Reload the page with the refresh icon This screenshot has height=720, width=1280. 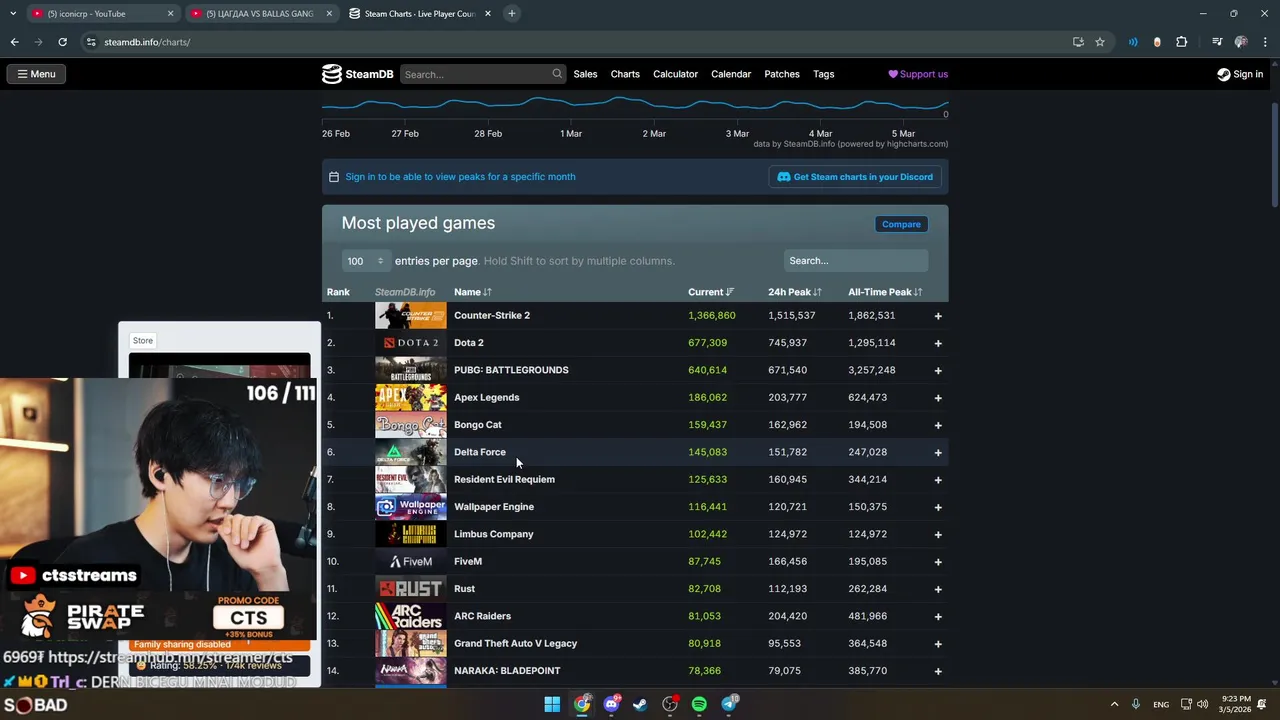(x=62, y=42)
